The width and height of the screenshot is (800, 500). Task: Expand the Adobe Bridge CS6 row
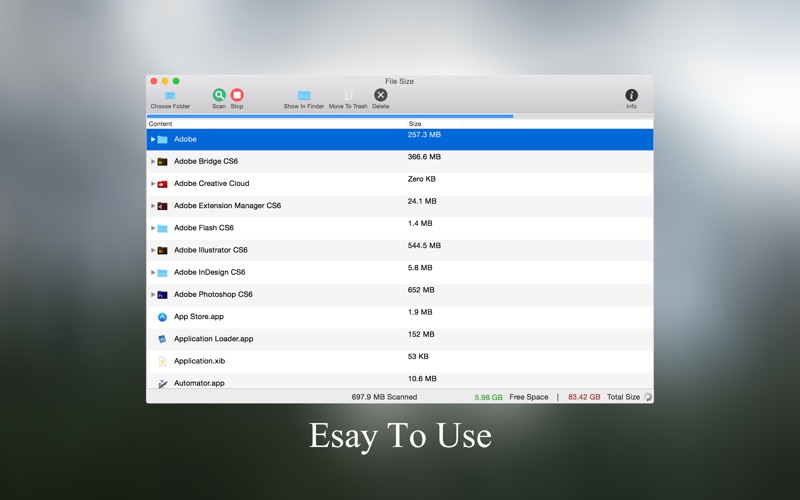pyautogui.click(x=153, y=161)
